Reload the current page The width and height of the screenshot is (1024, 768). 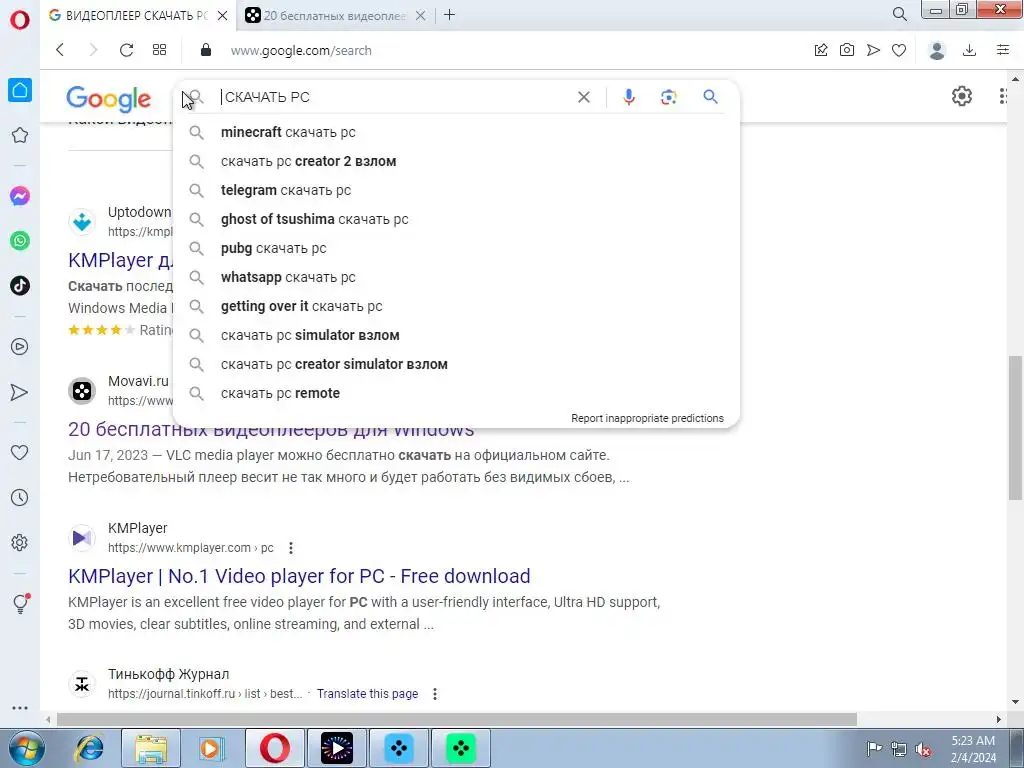(x=126, y=50)
